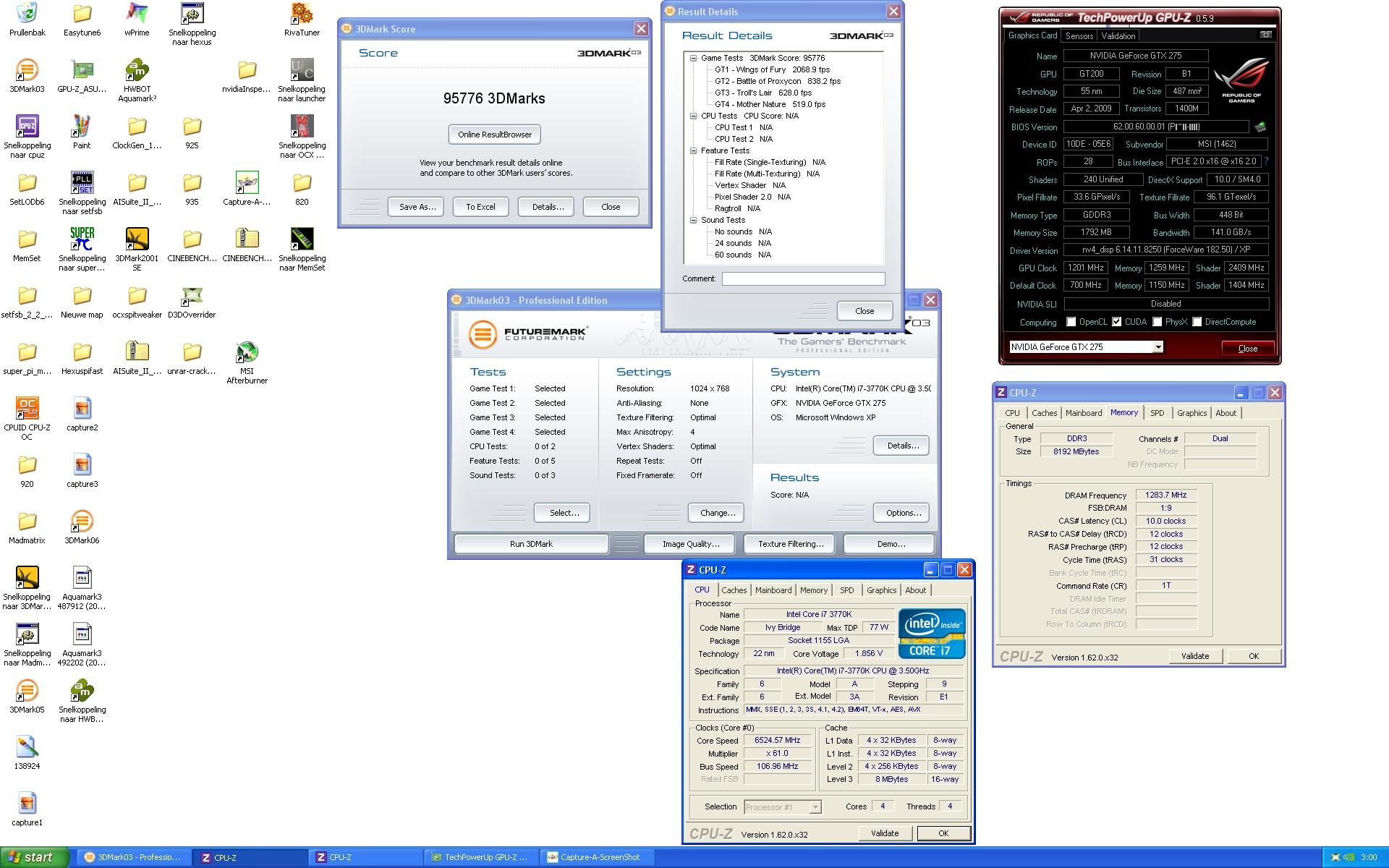Click GPU-Z BIOS save chip icon
The height and width of the screenshot is (868, 1389).
point(1260,127)
